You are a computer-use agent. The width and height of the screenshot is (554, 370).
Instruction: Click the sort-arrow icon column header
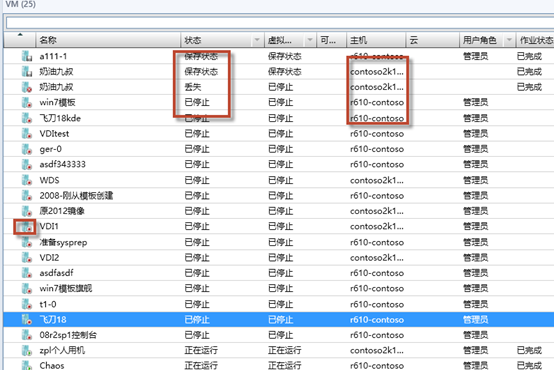click(20, 40)
